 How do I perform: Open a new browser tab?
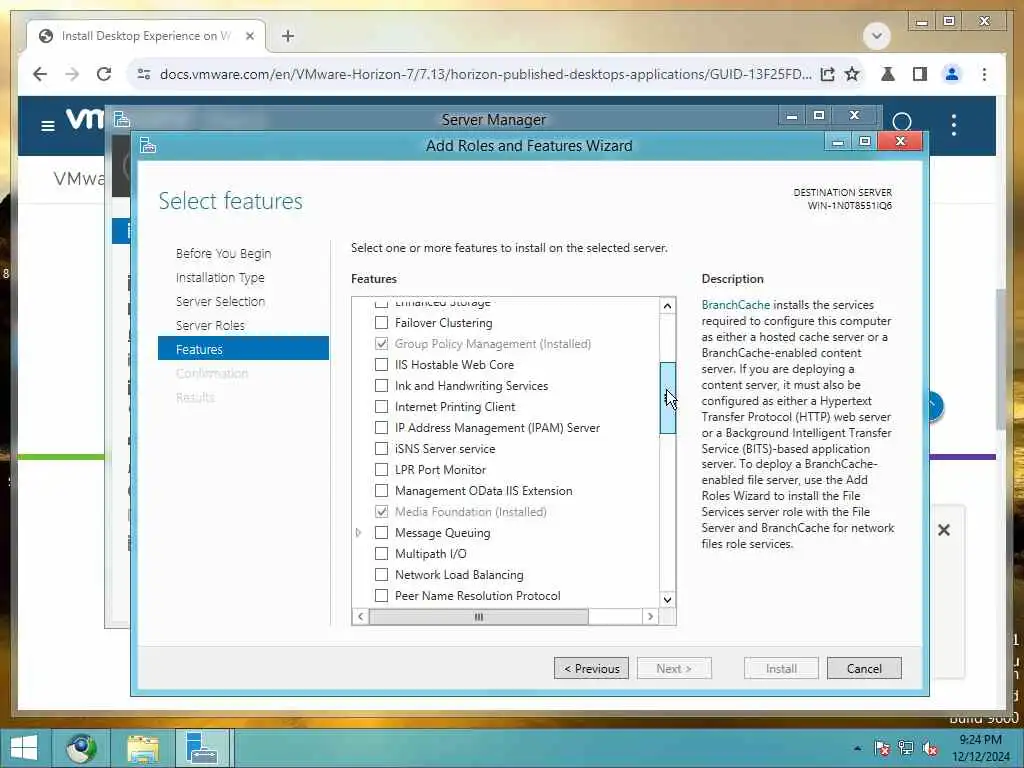coord(287,36)
